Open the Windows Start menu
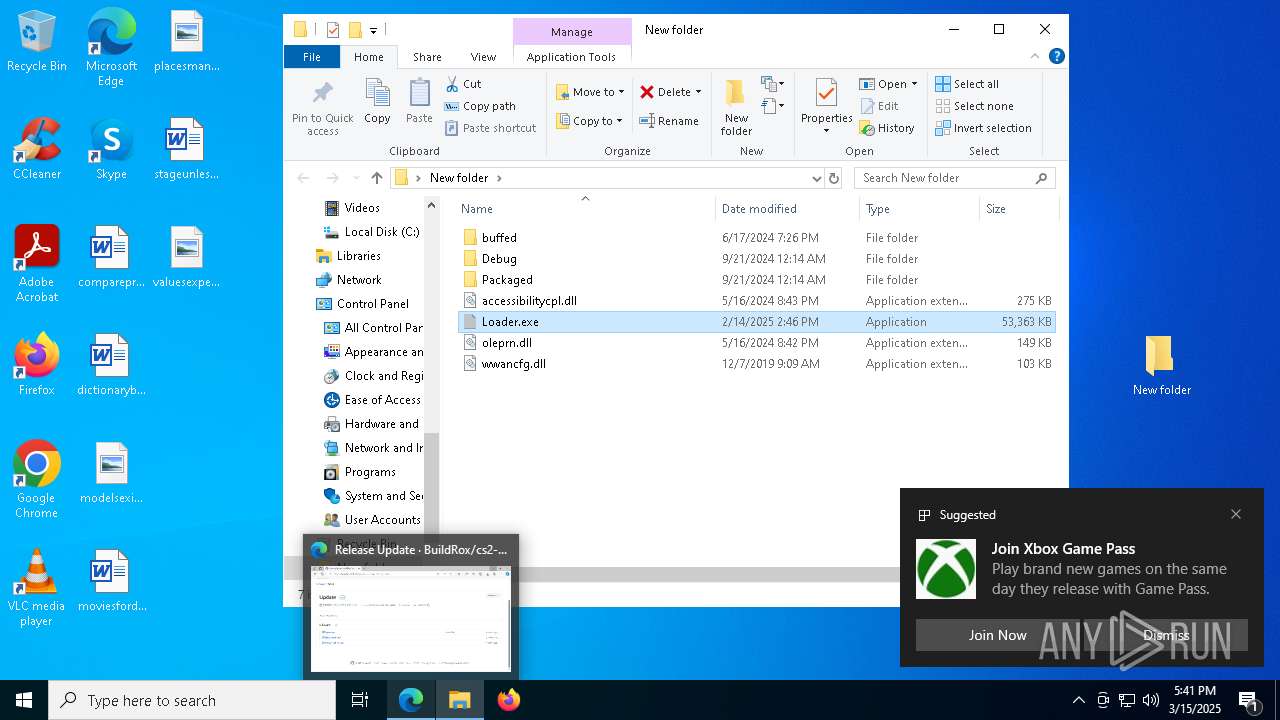1280x720 pixels. click(x=24, y=700)
